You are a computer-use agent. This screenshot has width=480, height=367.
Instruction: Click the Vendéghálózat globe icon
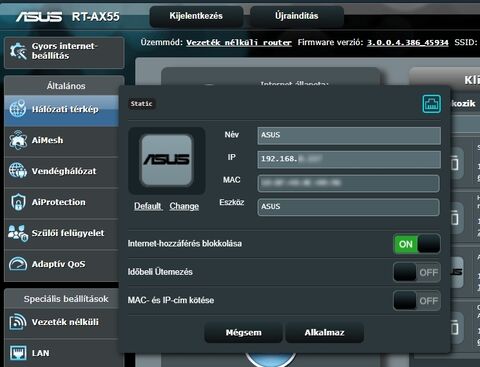pos(18,171)
